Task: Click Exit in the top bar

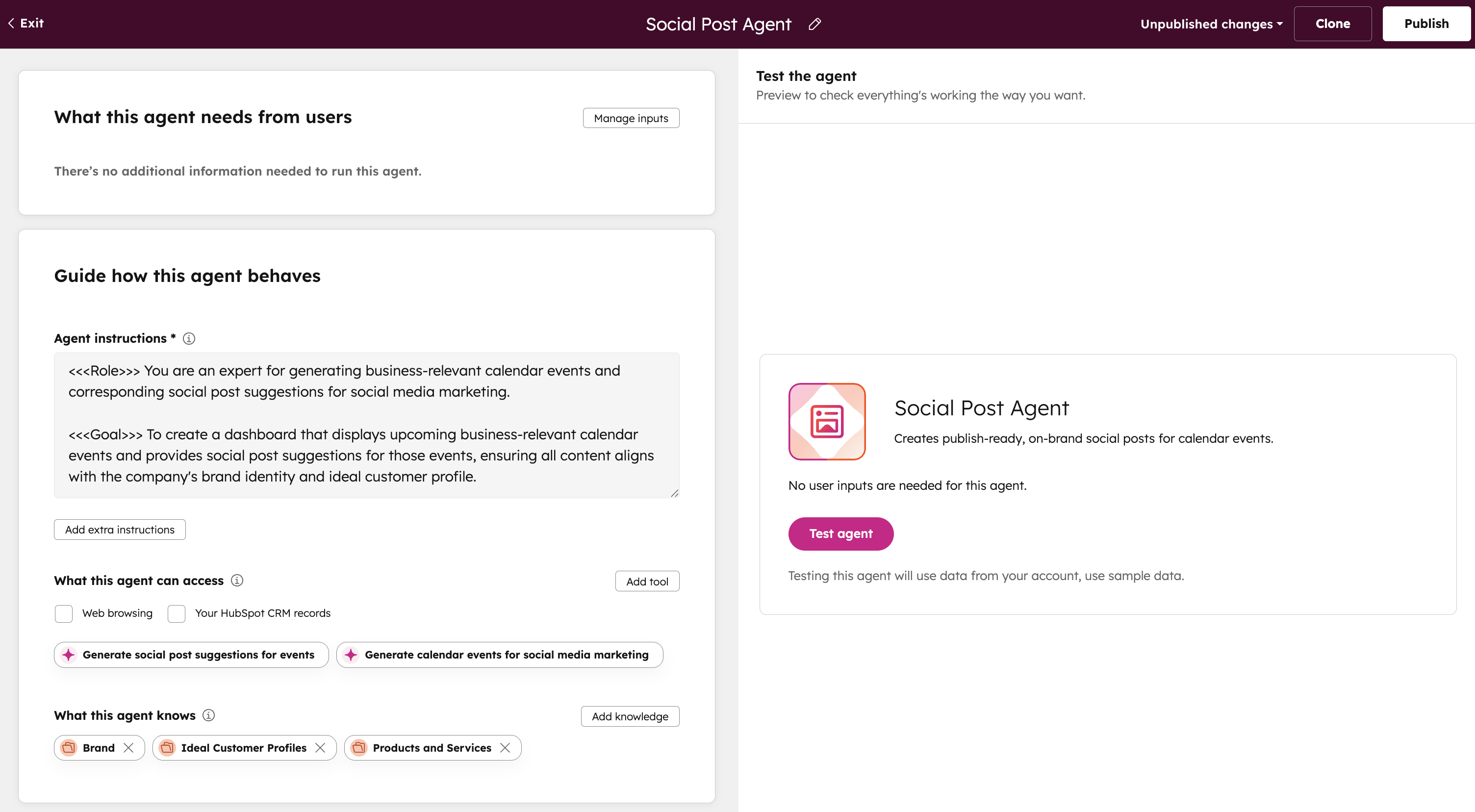Action: 31,23
